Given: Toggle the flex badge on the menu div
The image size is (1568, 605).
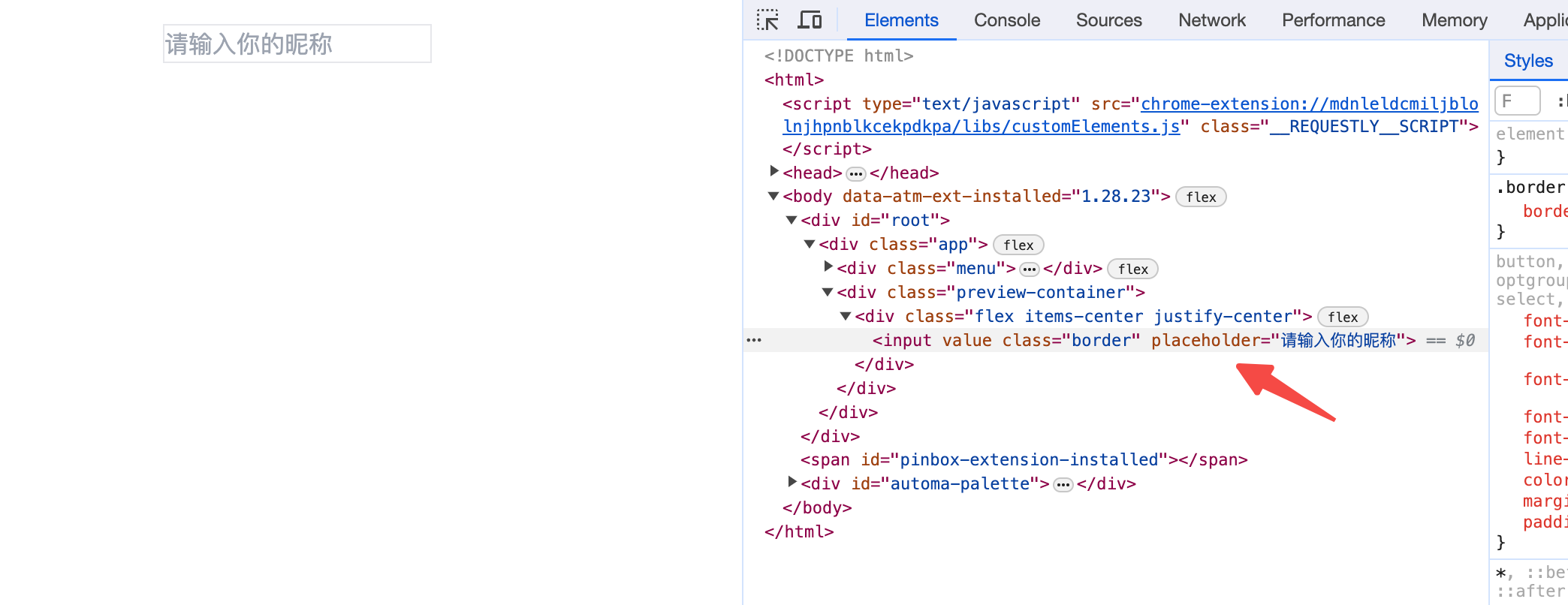Looking at the screenshot, I should point(1132,269).
